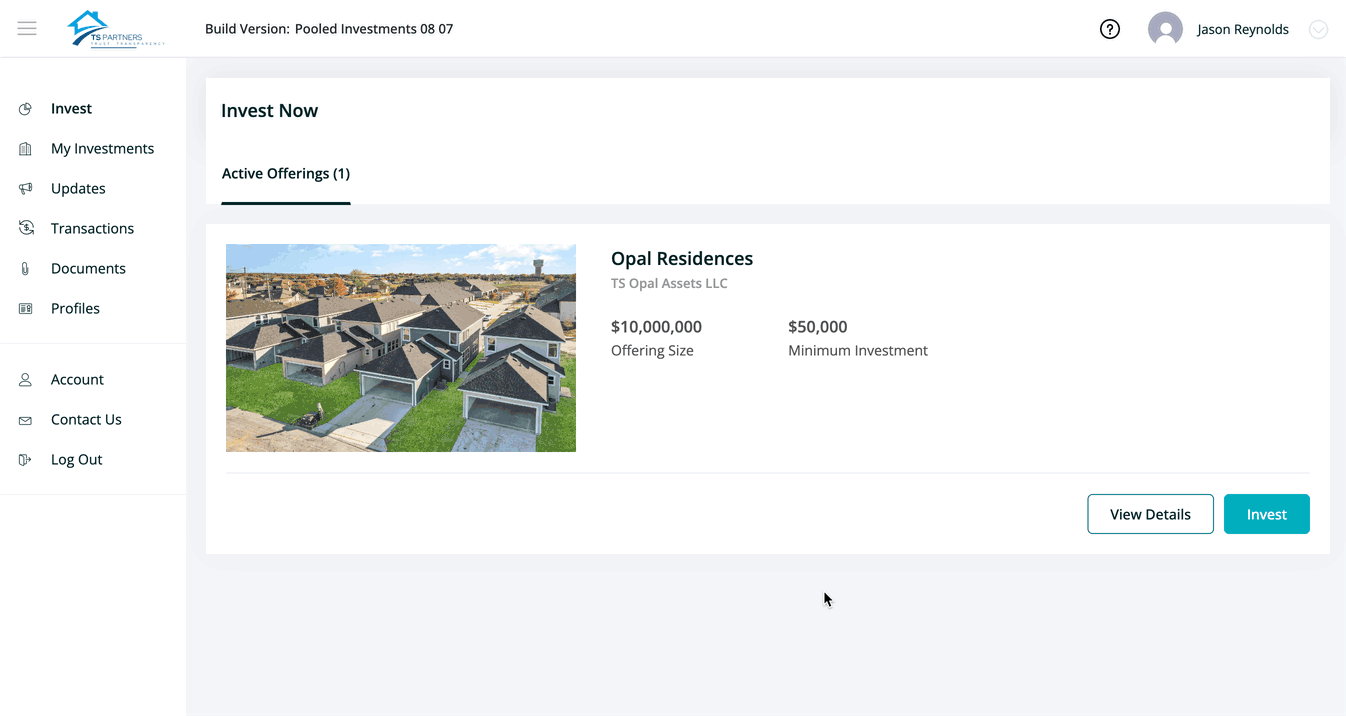This screenshot has height=716, width=1346.
Task: Click the Opal Residences title link
Action: 681,258
